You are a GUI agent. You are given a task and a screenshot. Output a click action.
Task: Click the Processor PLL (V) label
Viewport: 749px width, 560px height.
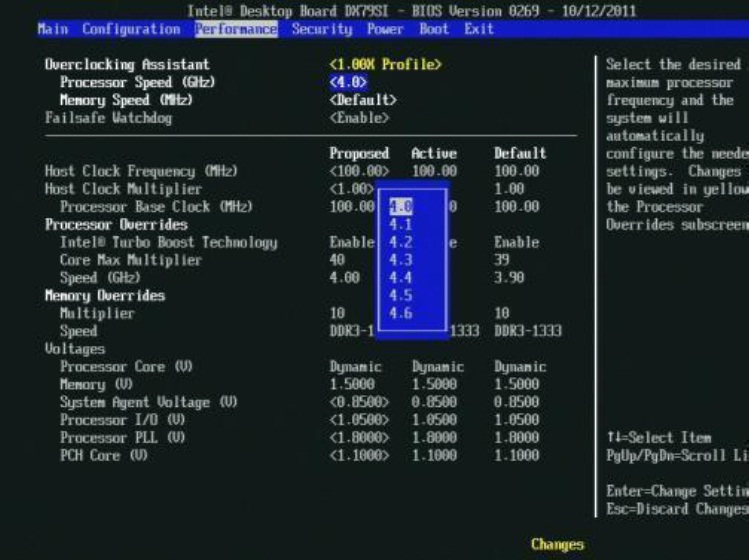tap(122, 437)
